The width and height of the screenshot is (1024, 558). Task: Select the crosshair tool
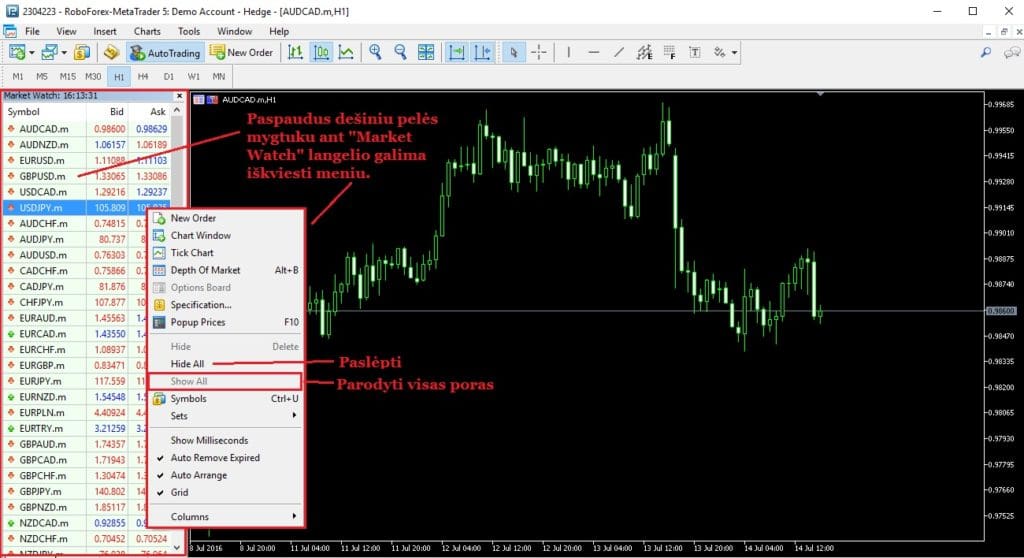point(539,53)
